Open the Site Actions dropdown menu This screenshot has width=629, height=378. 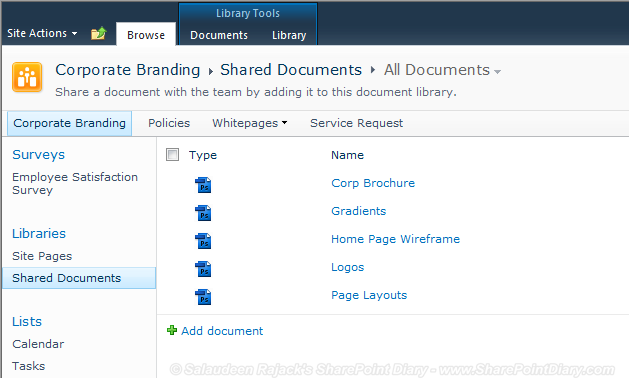click(42, 33)
